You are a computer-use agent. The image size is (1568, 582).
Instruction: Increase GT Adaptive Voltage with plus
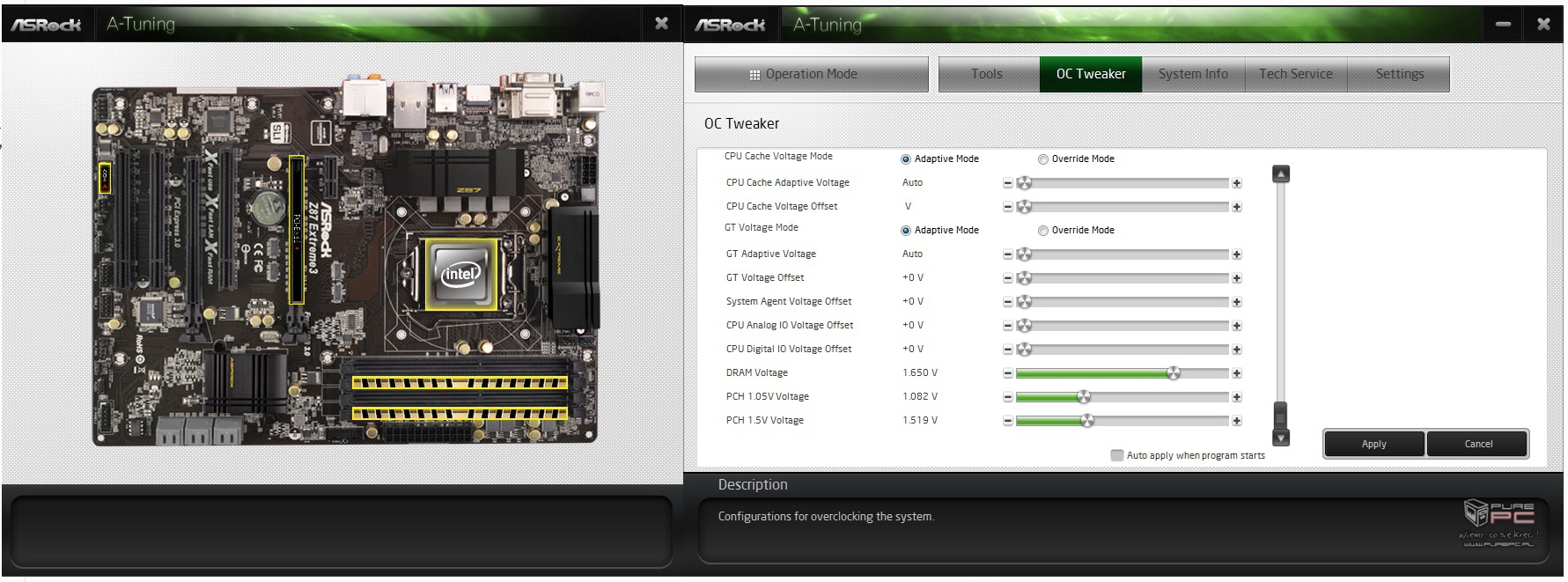click(x=1237, y=254)
